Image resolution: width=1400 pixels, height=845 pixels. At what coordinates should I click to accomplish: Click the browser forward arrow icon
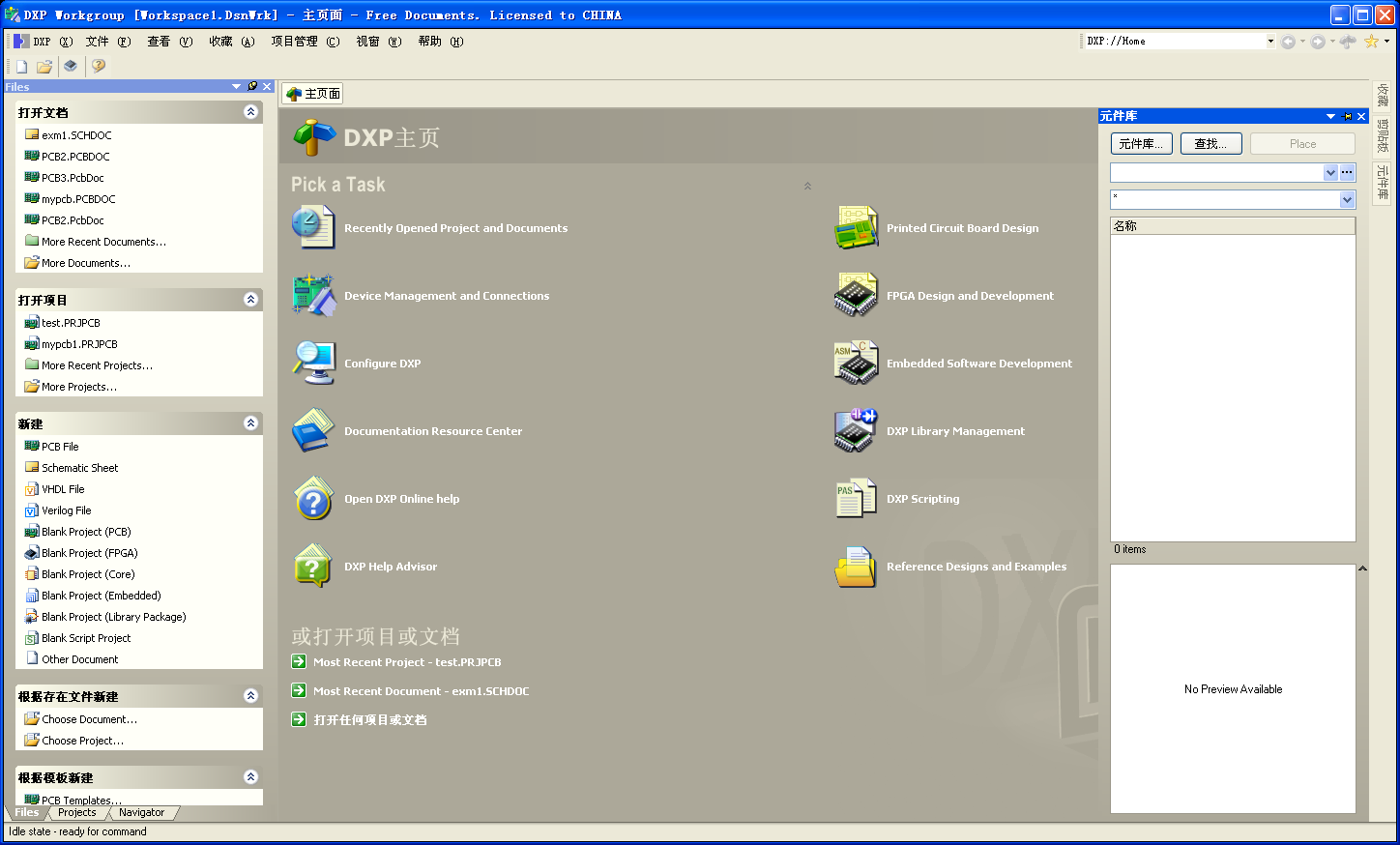[1318, 42]
